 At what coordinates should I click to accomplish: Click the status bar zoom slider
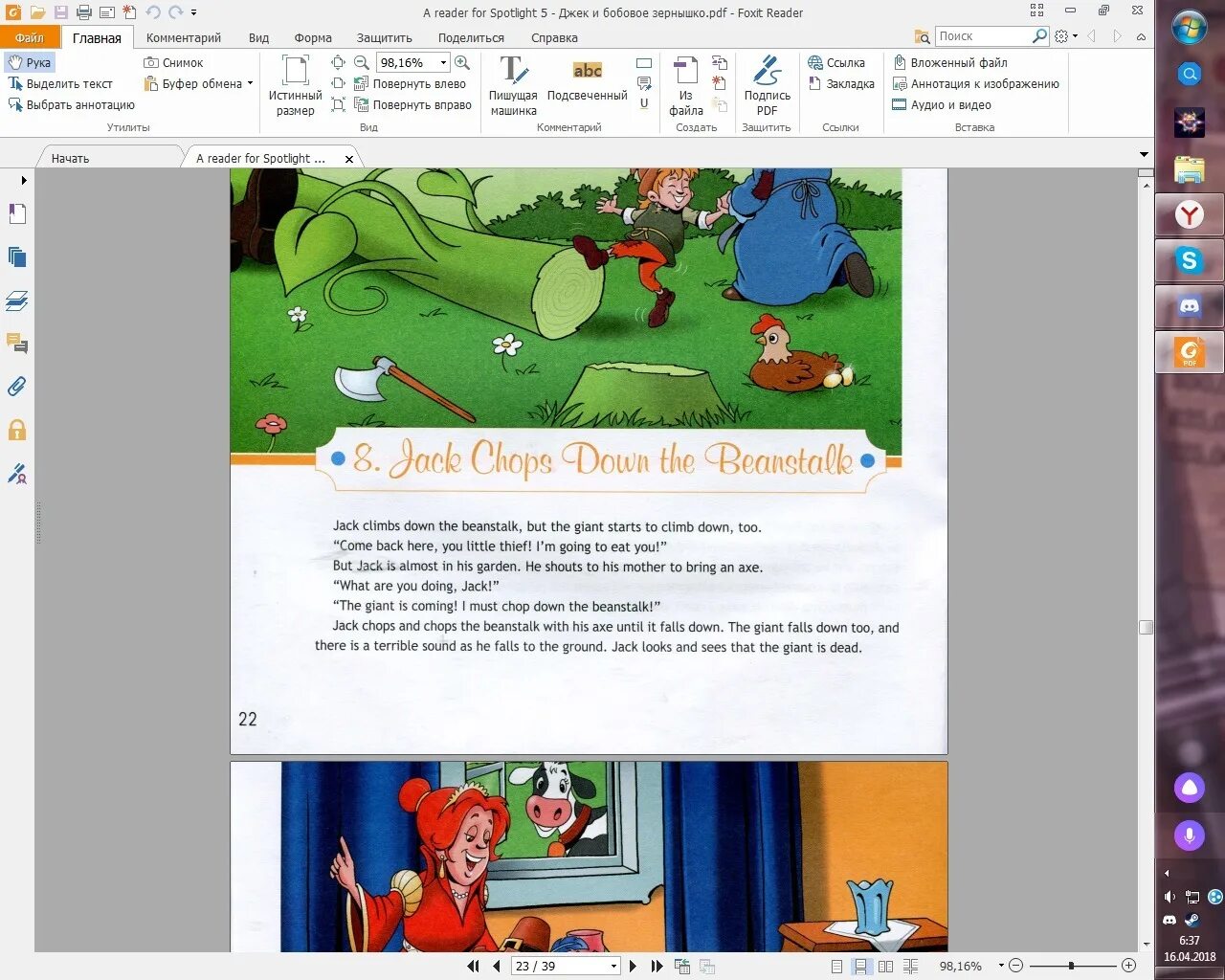pos(1072,966)
